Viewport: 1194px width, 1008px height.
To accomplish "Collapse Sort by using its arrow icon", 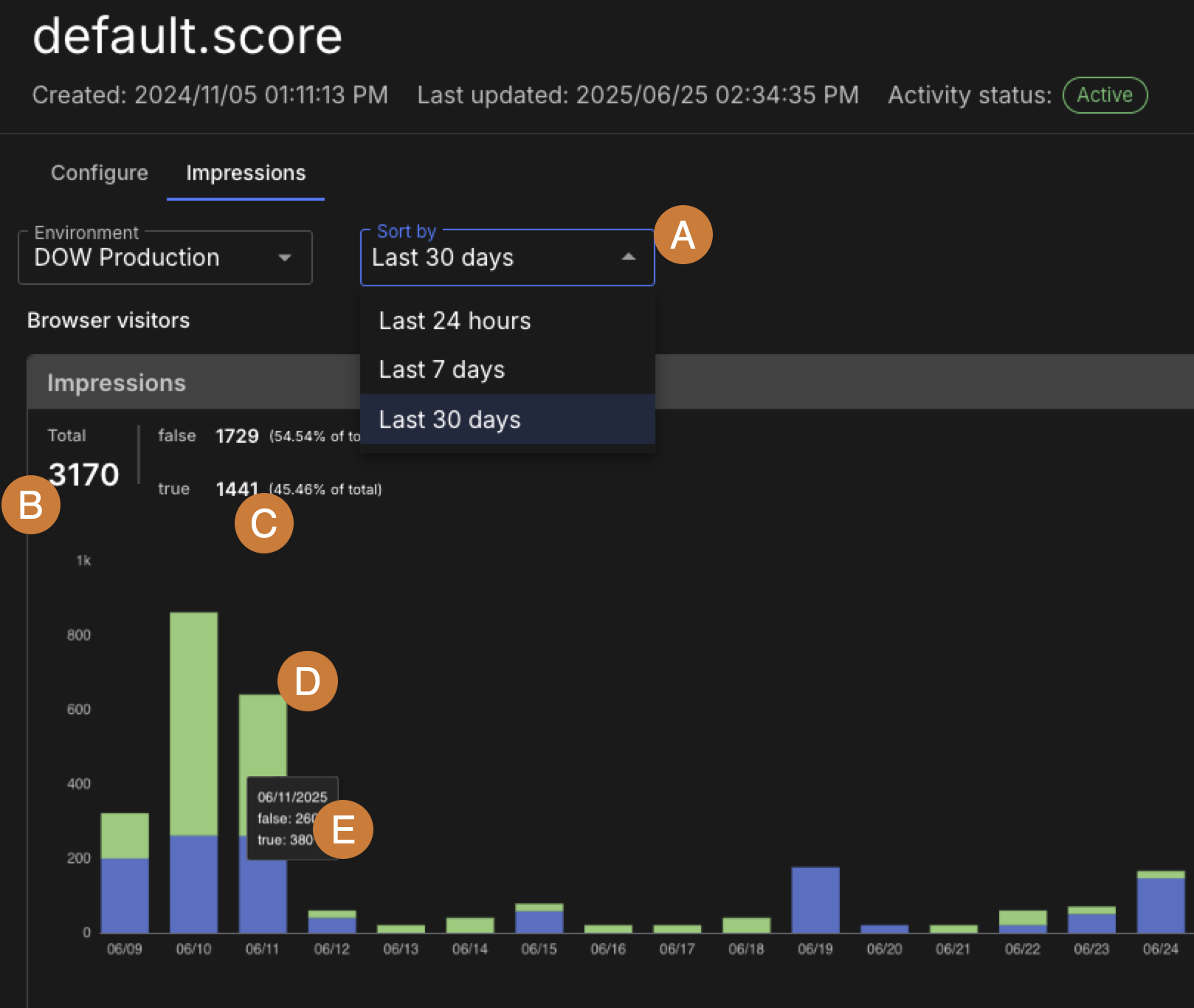I will tap(628, 257).
